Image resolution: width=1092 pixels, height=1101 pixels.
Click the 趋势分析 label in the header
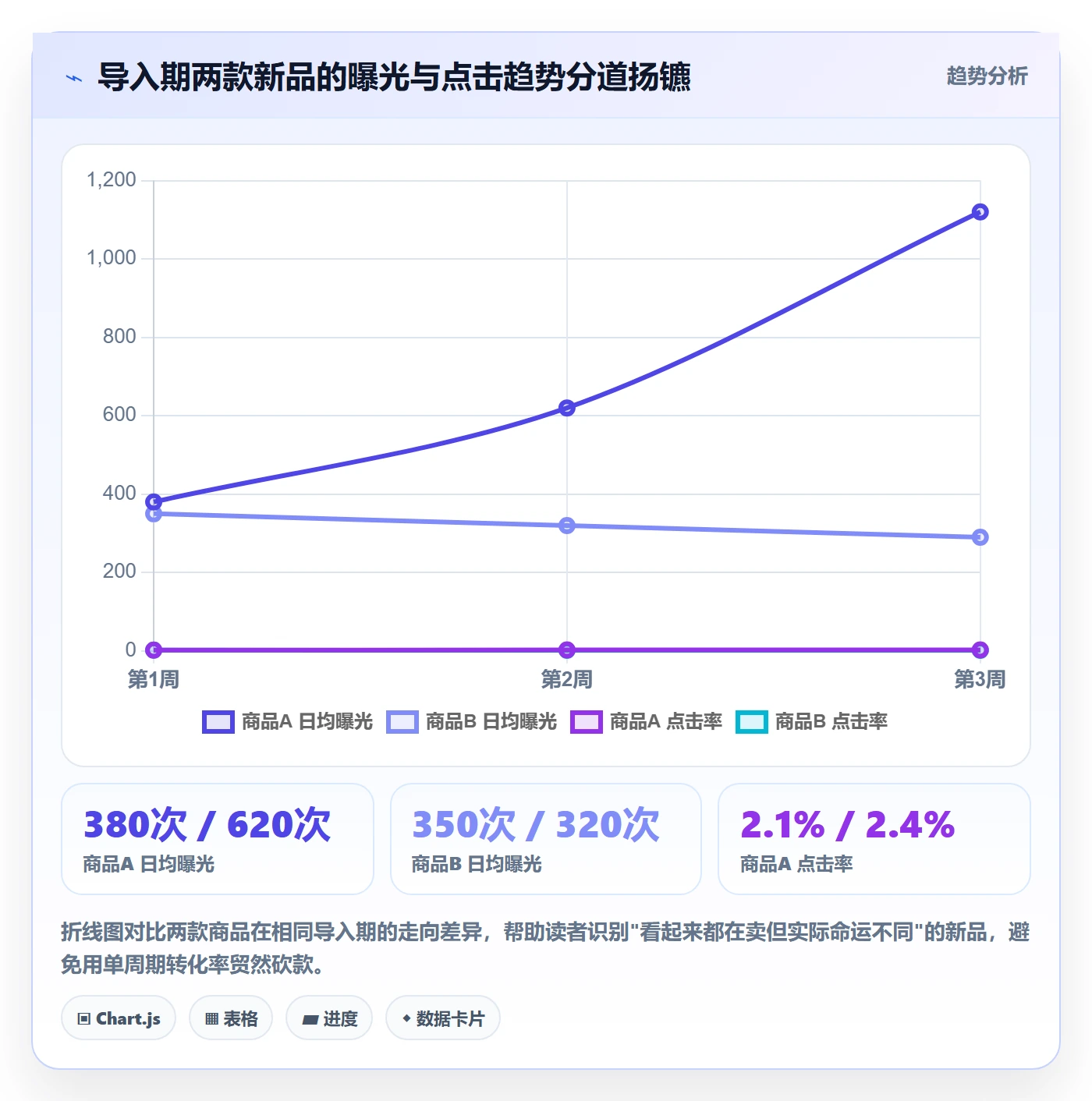click(987, 76)
